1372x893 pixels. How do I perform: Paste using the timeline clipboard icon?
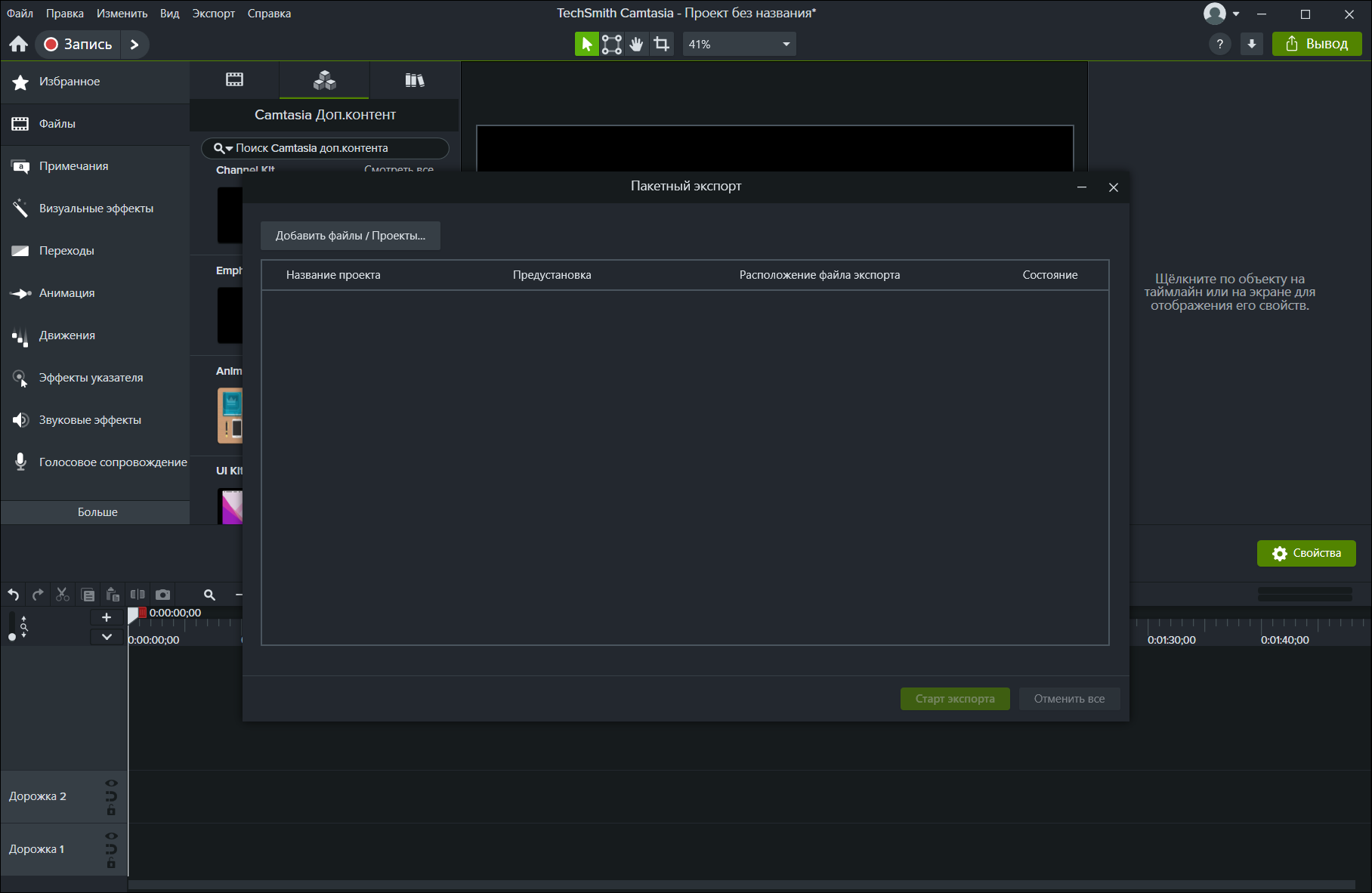click(113, 595)
